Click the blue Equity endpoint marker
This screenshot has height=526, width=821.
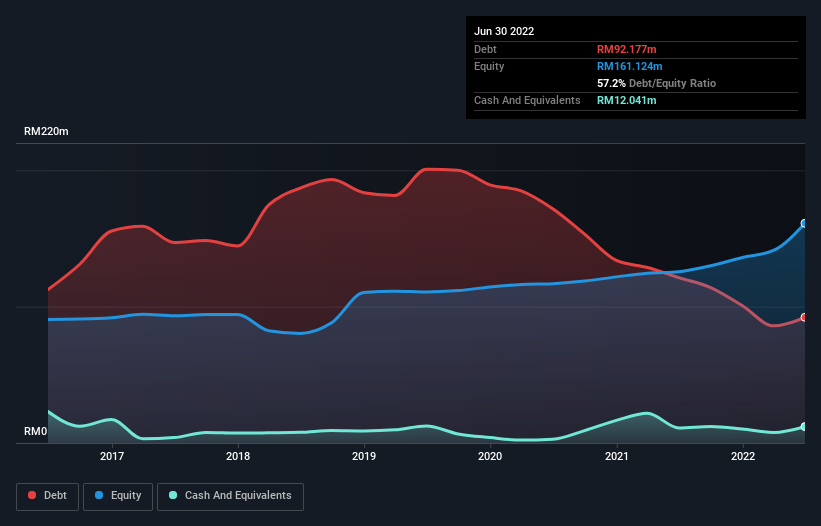804,223
